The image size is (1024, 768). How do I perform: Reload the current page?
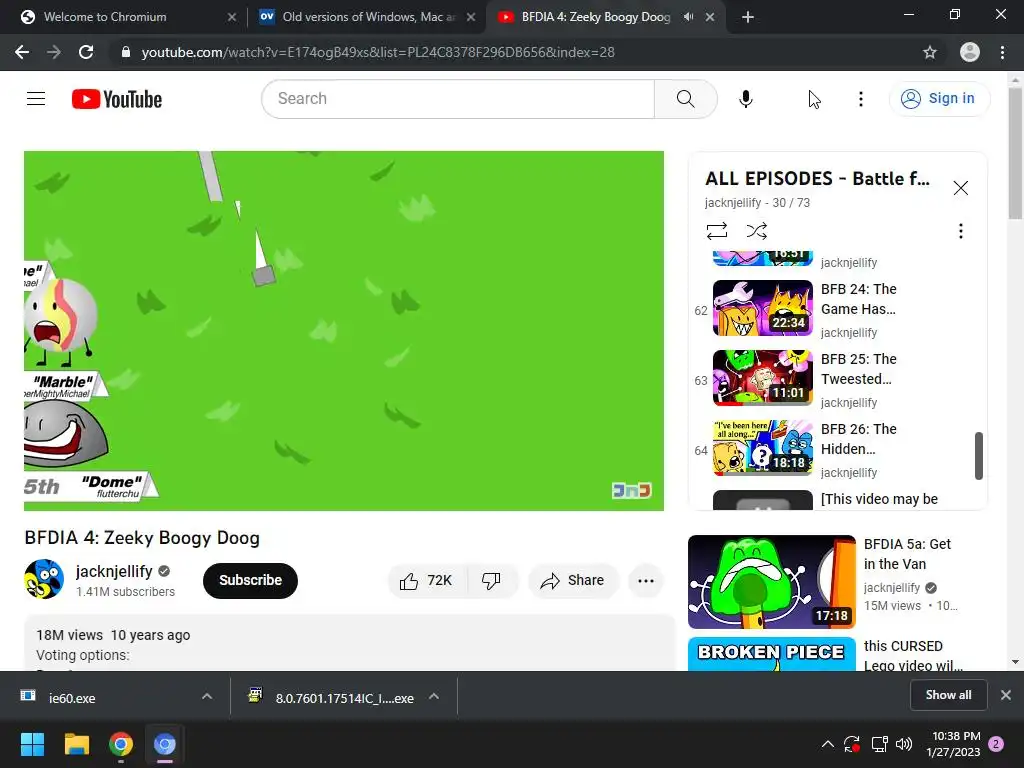tap(86, 52)
